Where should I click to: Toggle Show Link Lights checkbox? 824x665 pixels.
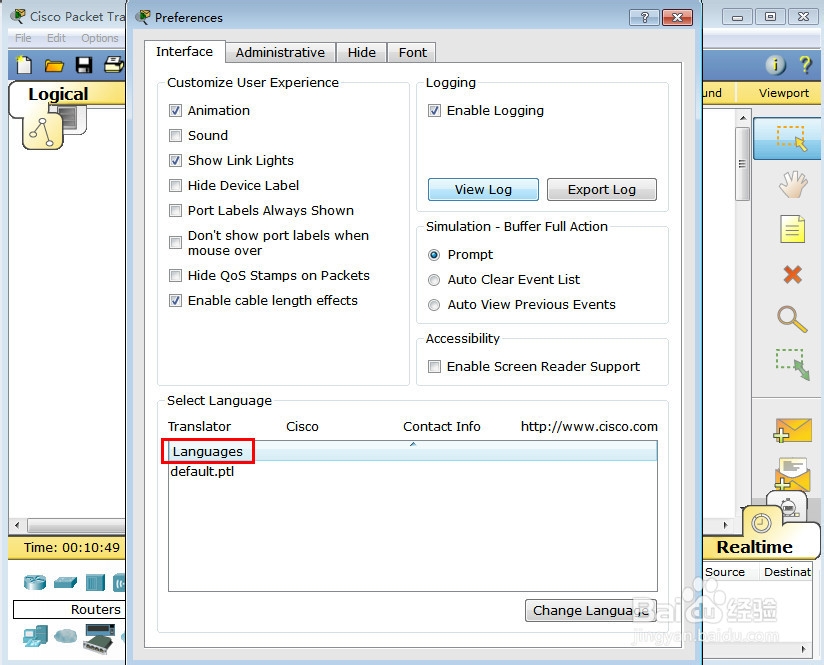click(175, 160)
